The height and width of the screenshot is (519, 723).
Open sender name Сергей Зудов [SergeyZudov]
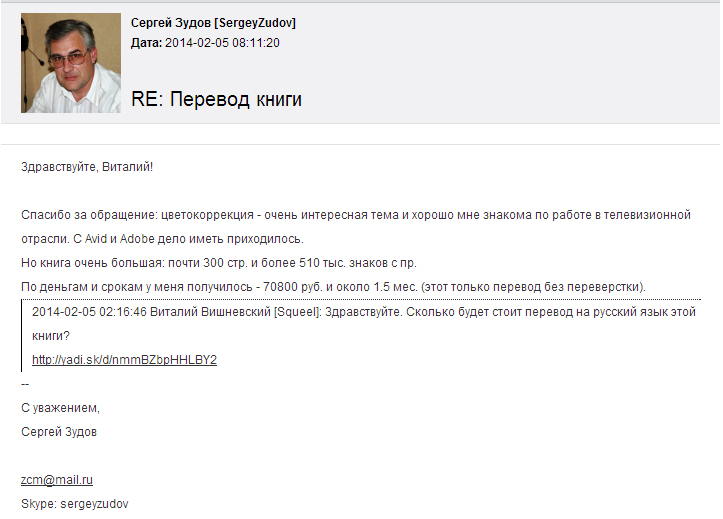213,23
